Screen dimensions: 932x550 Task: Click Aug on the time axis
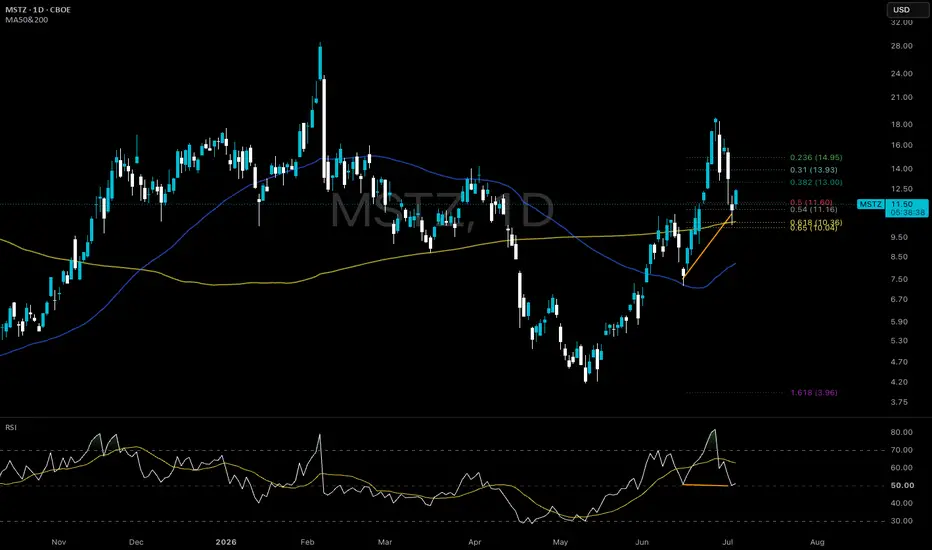pos(817,542)
